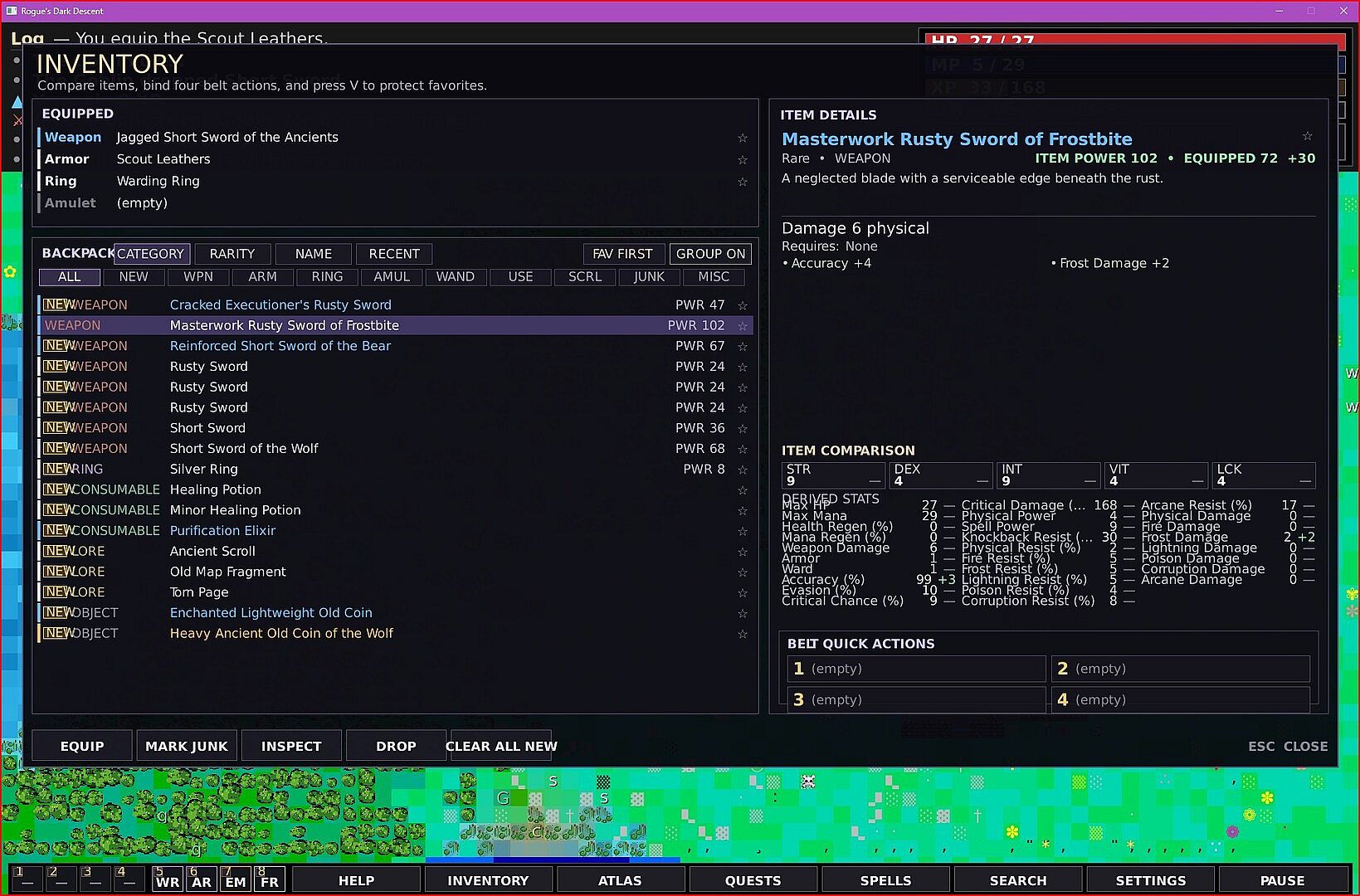Favorite the Warding Ring star icon
The image size is (1360, 896).
coord(743,182)
